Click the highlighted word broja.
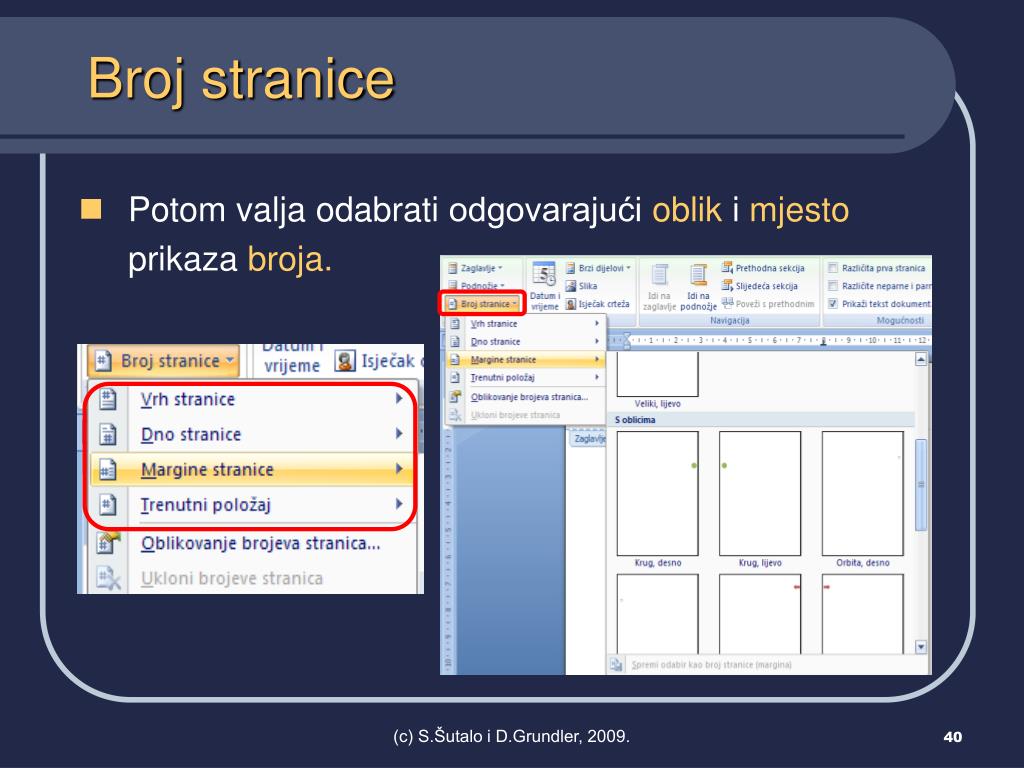 coord(289,261)
